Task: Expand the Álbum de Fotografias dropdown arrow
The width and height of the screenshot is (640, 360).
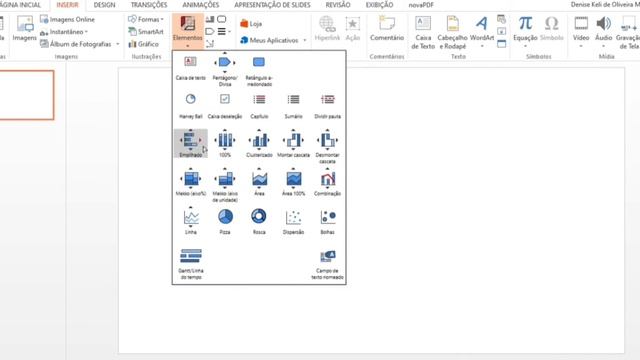Action: pos(118,44)
